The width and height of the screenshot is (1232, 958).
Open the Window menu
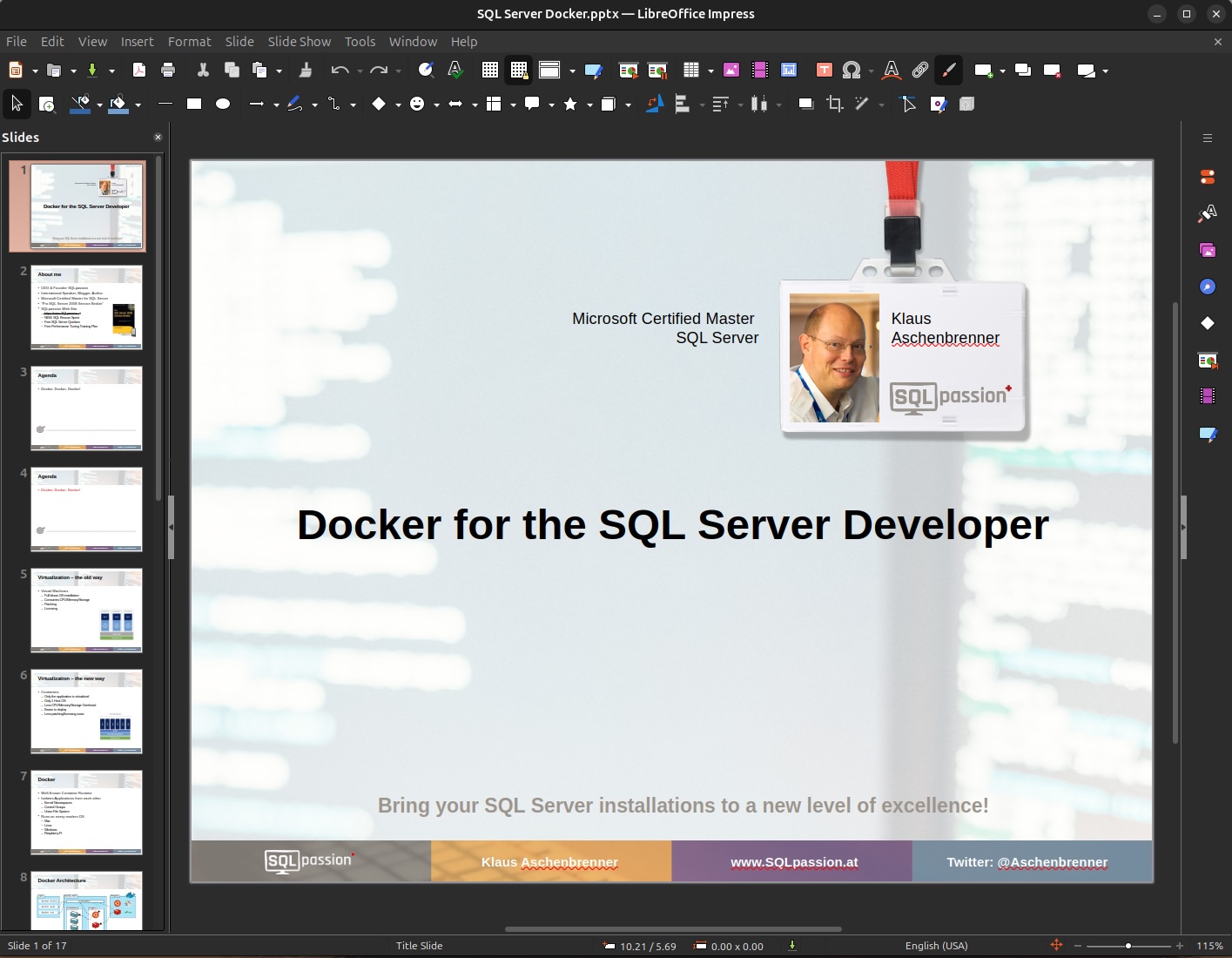[413, 41]
